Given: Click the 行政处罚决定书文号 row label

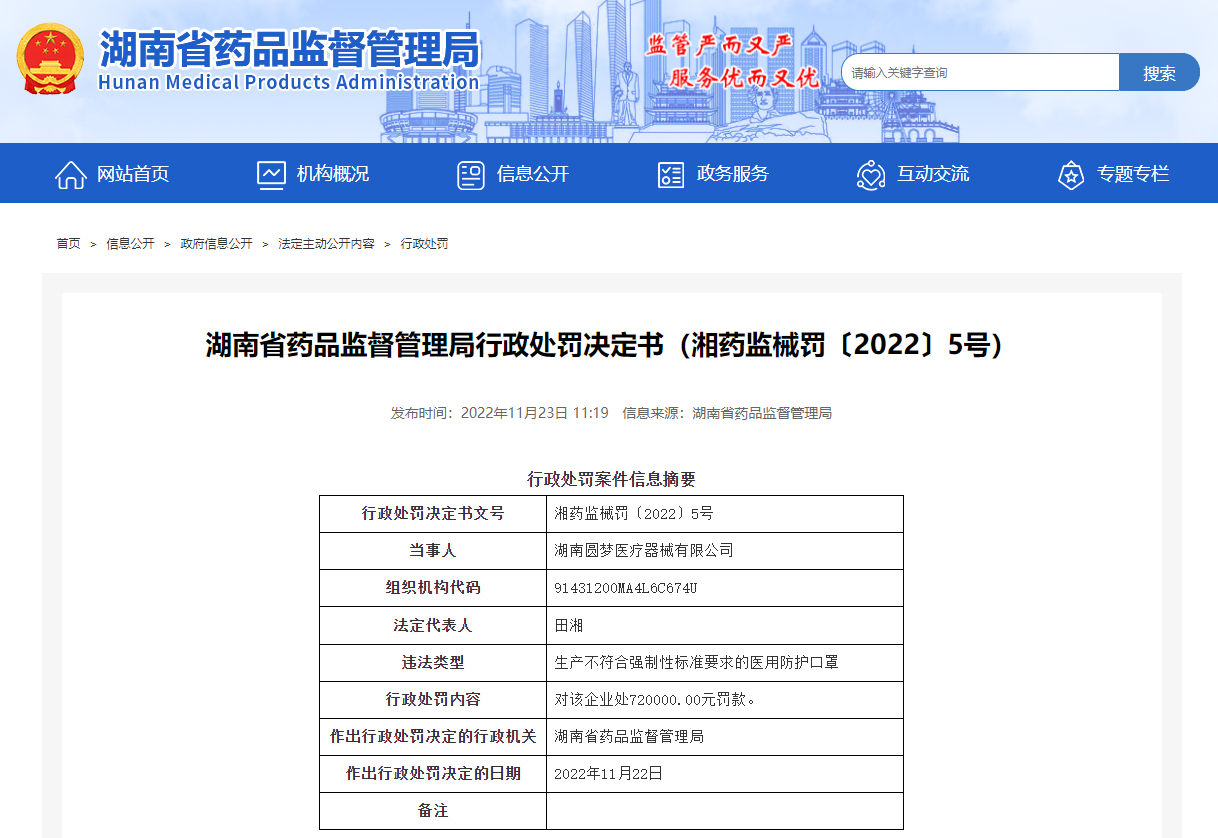Looking at the screenshot, I should (x=433, y=514).
